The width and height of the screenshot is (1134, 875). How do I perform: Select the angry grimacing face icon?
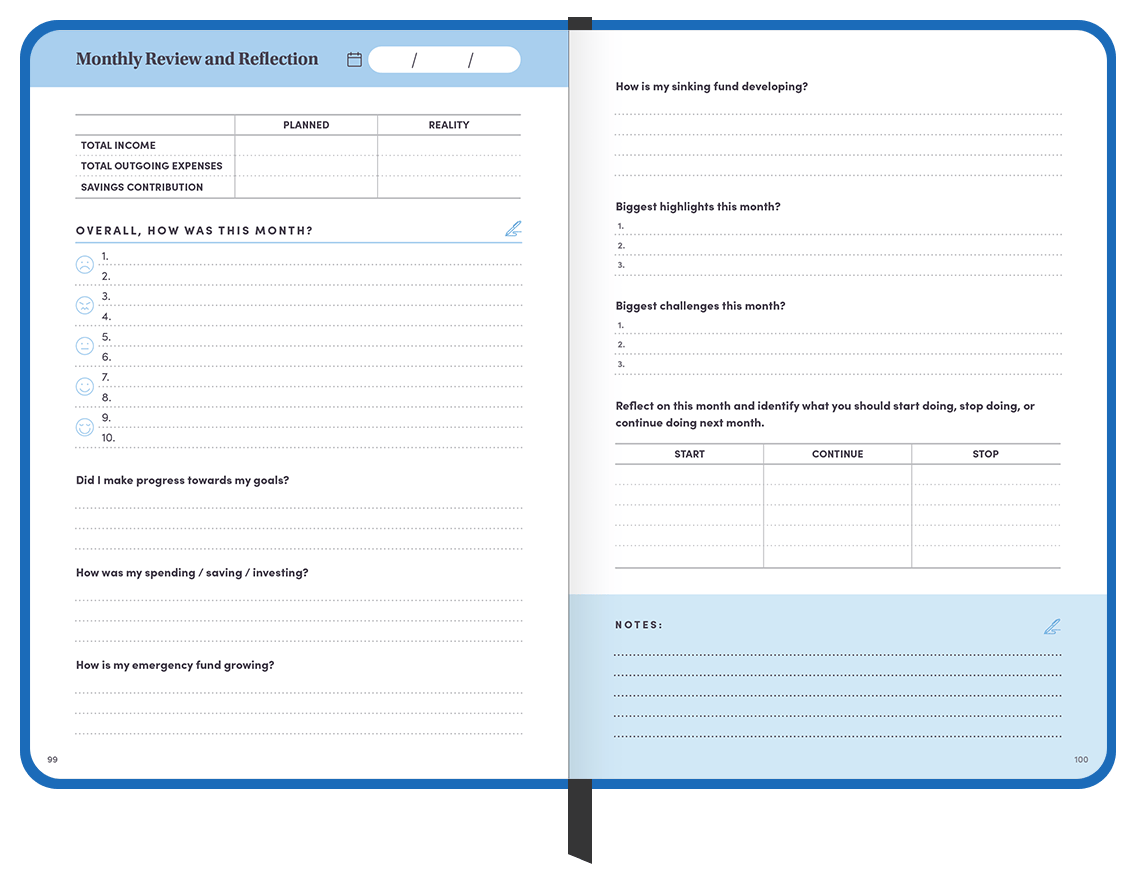85,305
